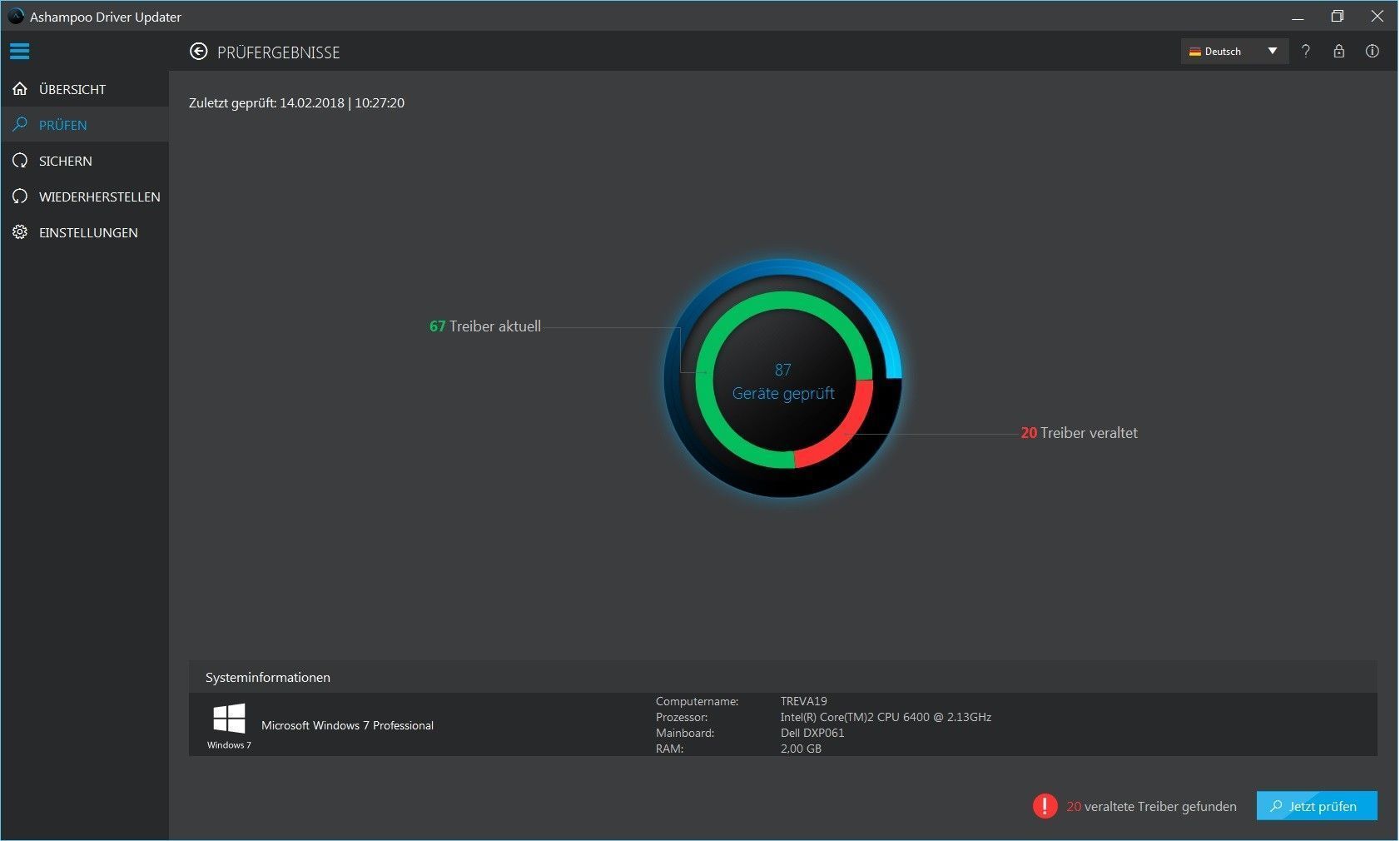
Task: Click the Übersicht home icon
Action: pyautogui.click(x=20, y=89)
